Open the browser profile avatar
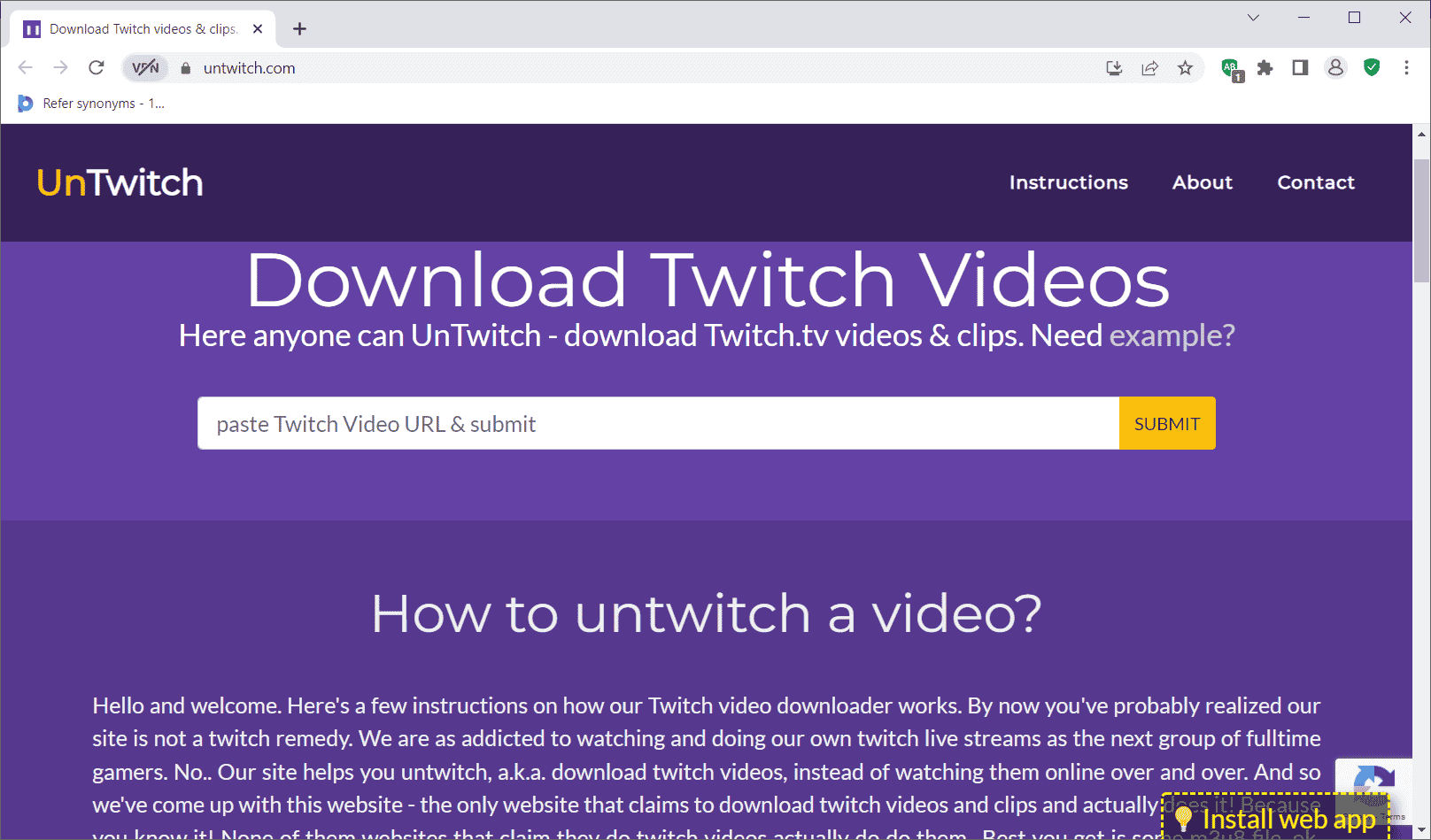Viewport: 1431px width, 840px height. (x=1335, y=68)
